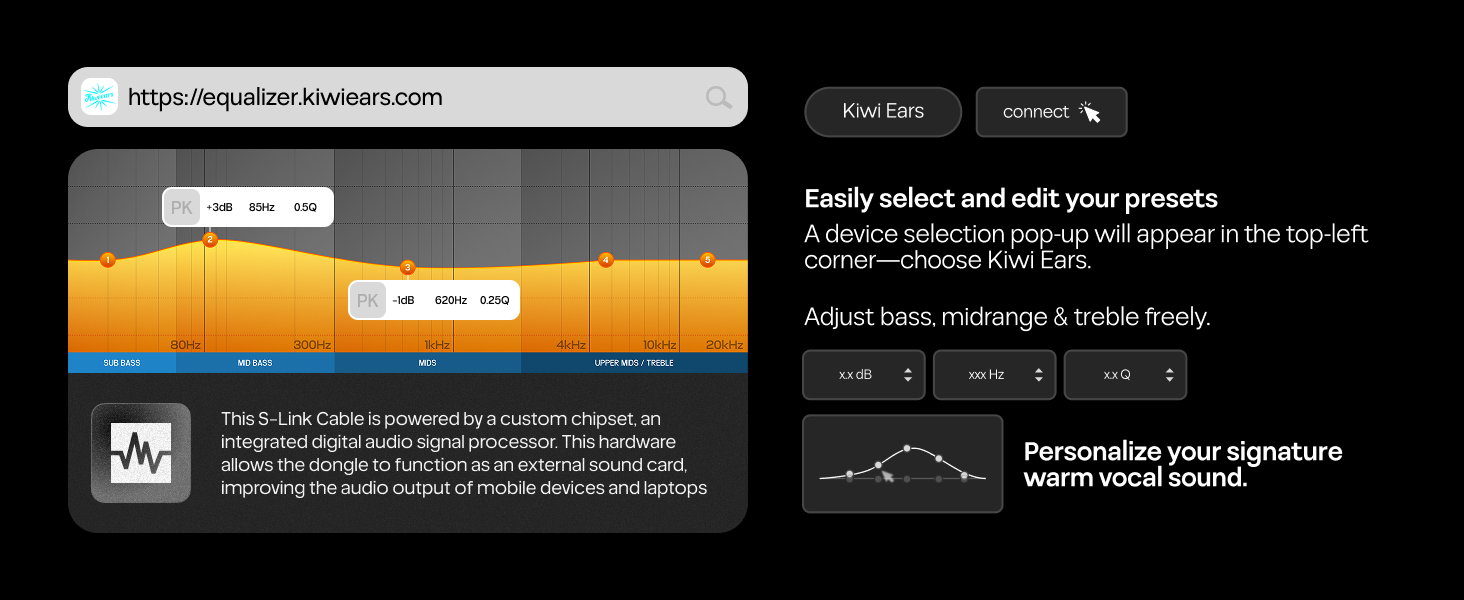
Task: Select EQ band point 4
Action: [x=605, y=260]
